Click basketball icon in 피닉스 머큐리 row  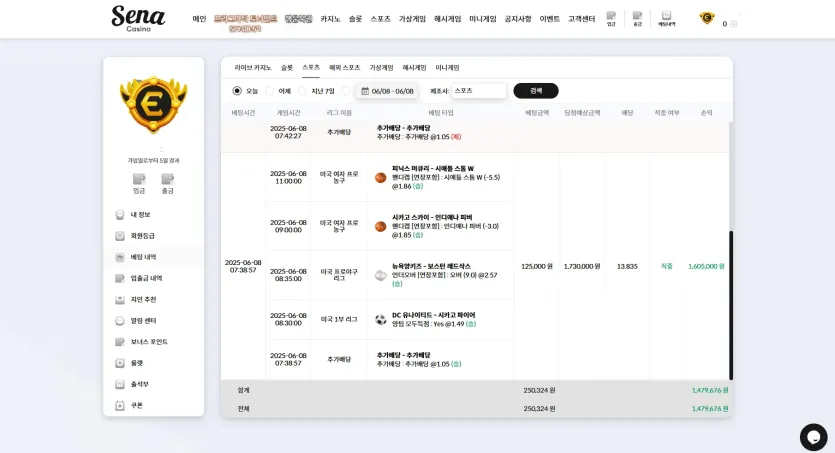tap(380, 178)
